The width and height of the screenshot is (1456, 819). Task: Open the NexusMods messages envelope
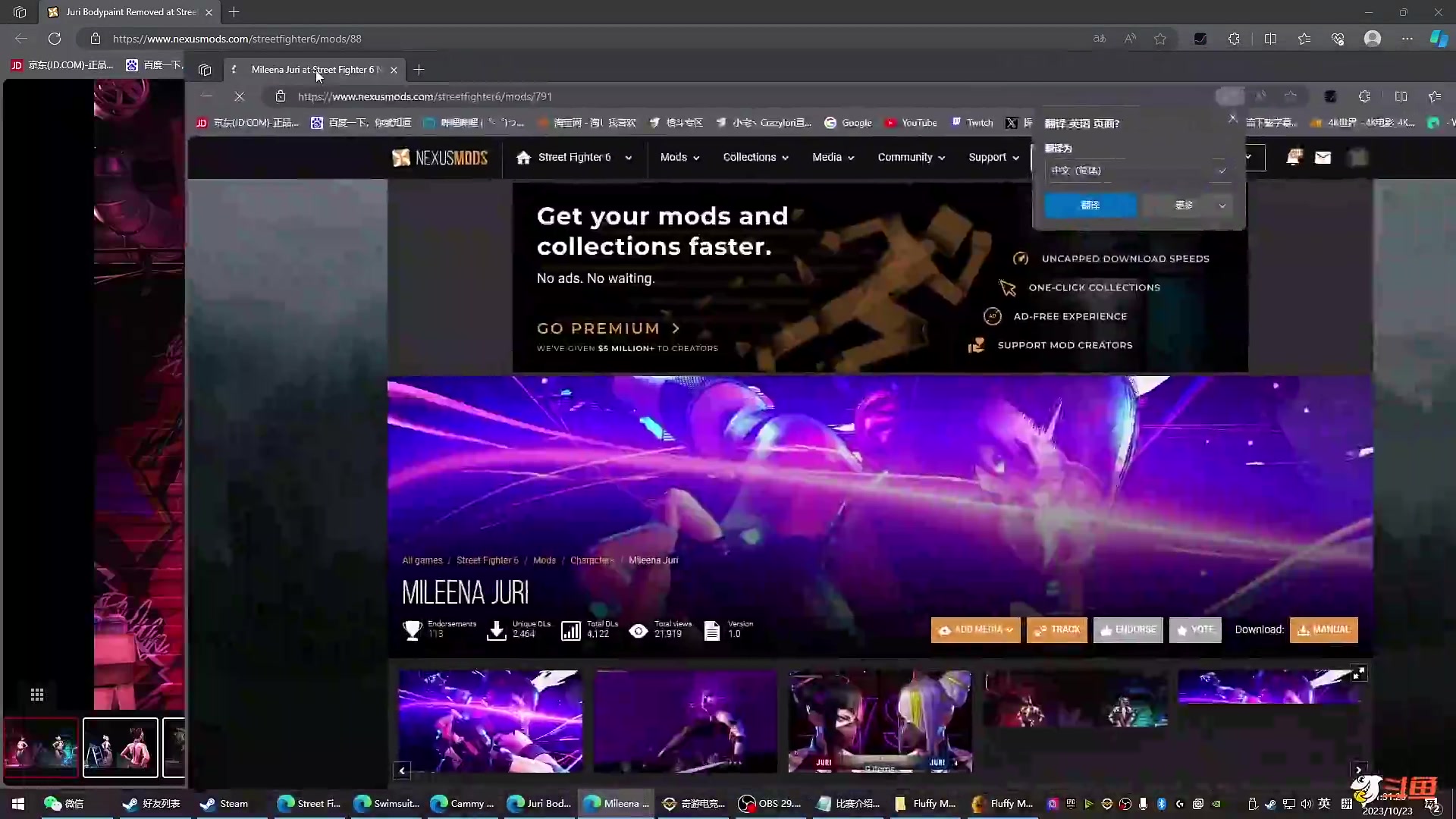(x=1323, y=157)
